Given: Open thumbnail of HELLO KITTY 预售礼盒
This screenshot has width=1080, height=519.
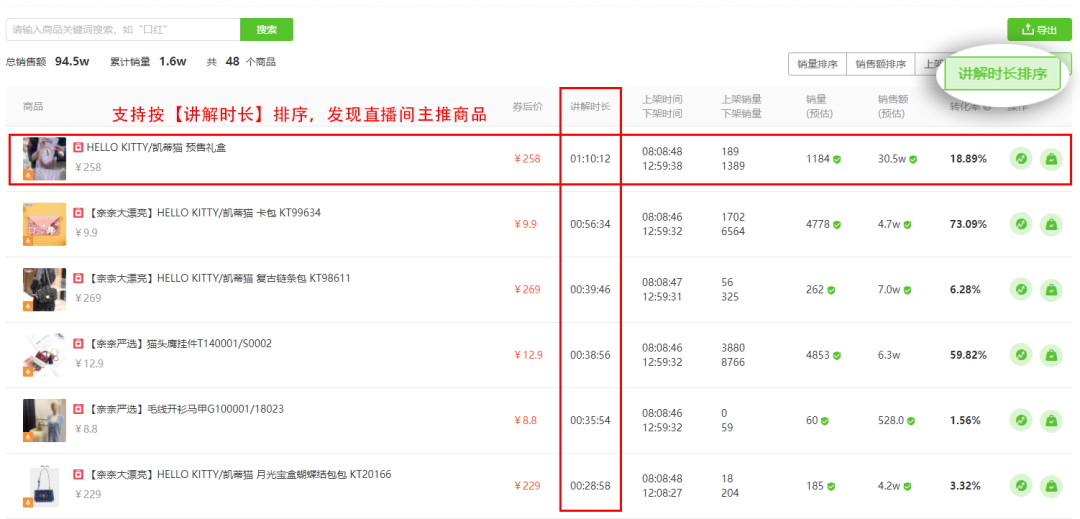Looking at the screenshot, I should pyautogui.click(x=45, y=158).
